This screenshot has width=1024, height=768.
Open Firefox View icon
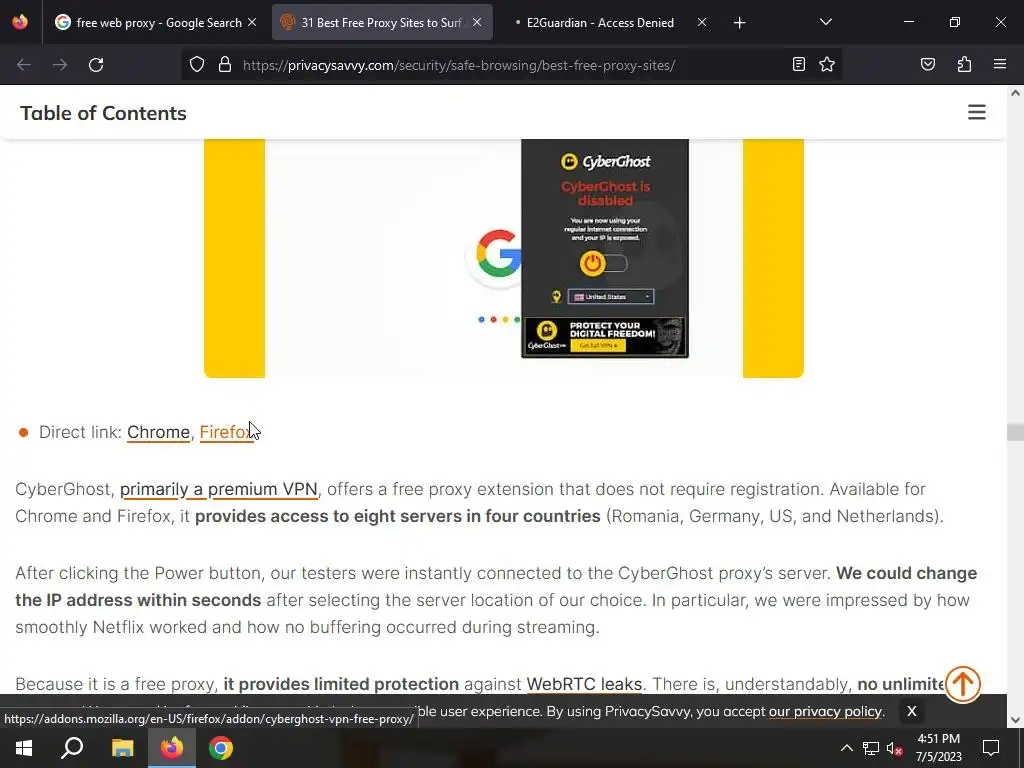click(x=20, y=22)
